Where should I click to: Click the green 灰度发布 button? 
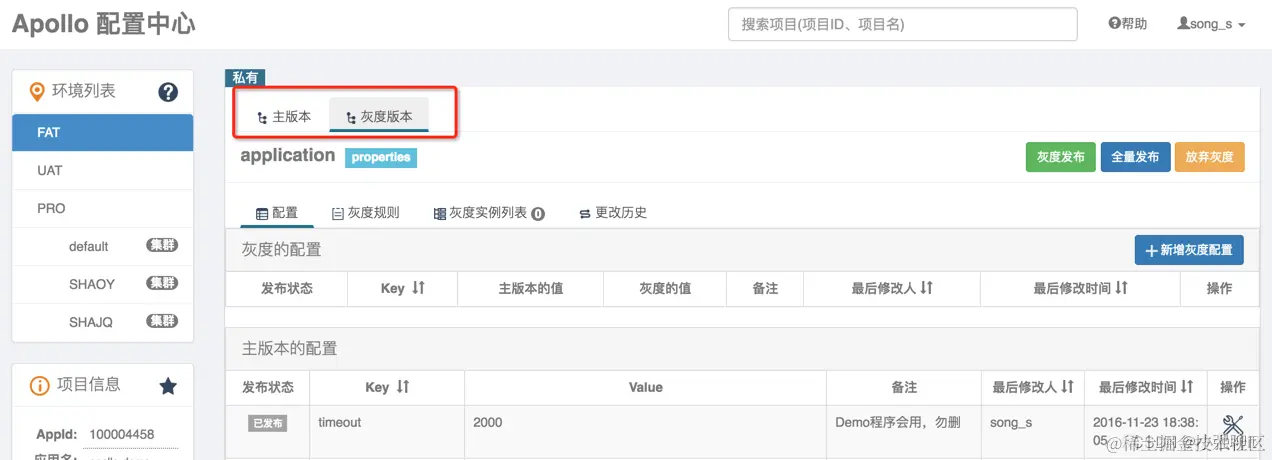tap(1061, 157)
